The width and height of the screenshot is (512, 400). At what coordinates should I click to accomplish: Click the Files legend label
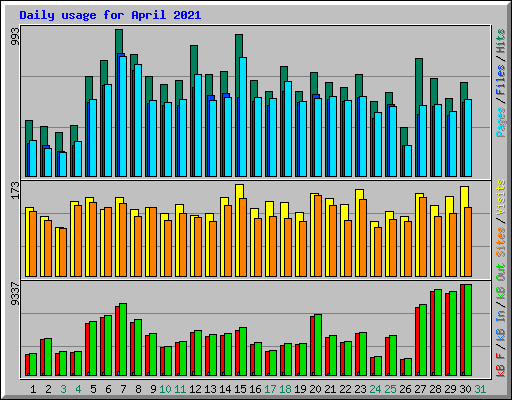[501, 79]
